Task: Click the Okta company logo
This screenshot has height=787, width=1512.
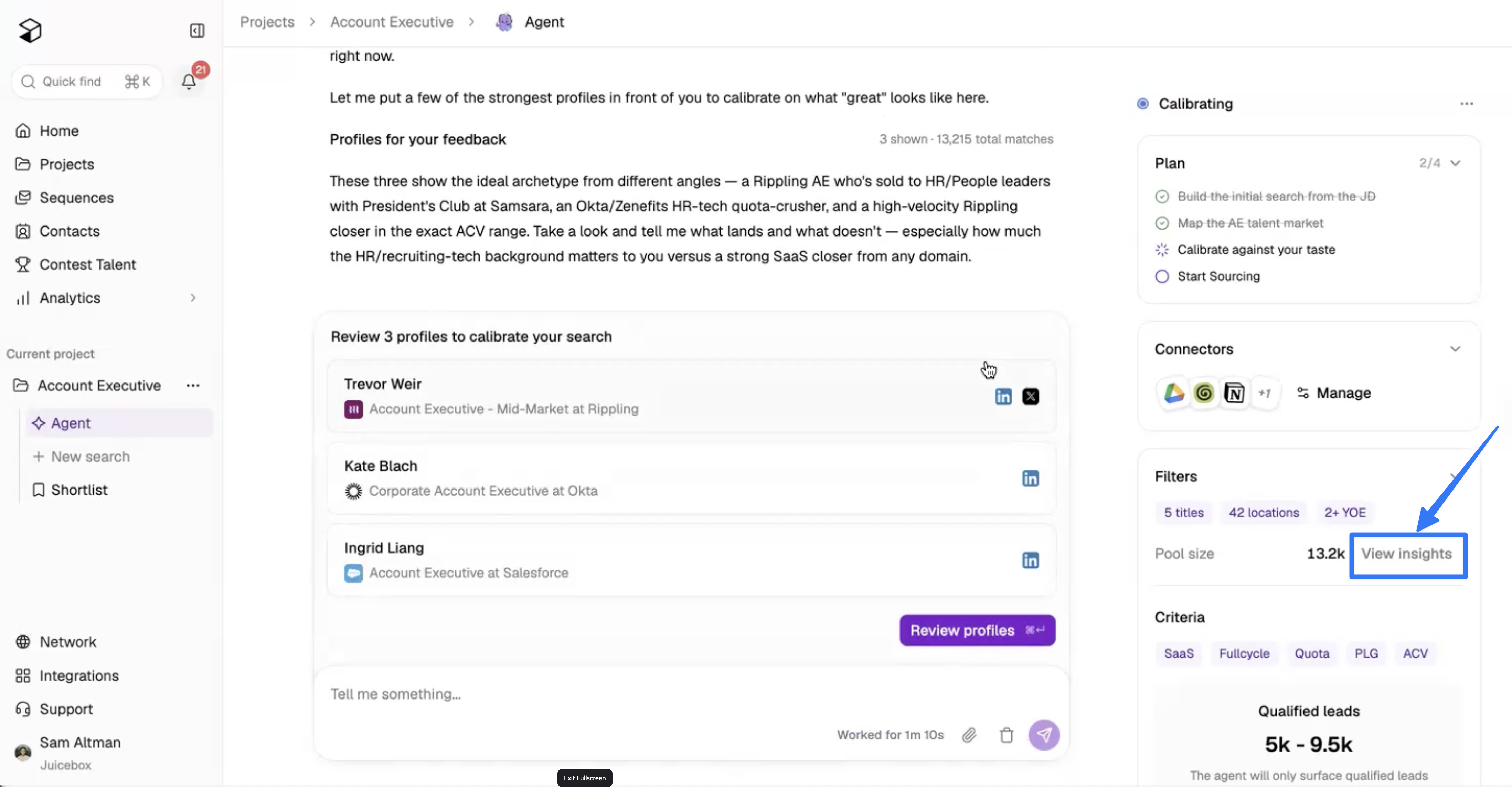Action: click(353, 491)
